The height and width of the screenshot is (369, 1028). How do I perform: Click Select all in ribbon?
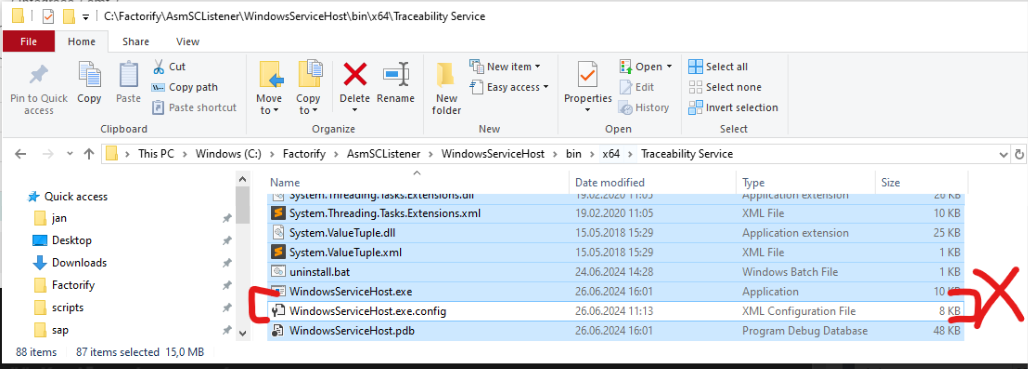[x=718, y=66]
